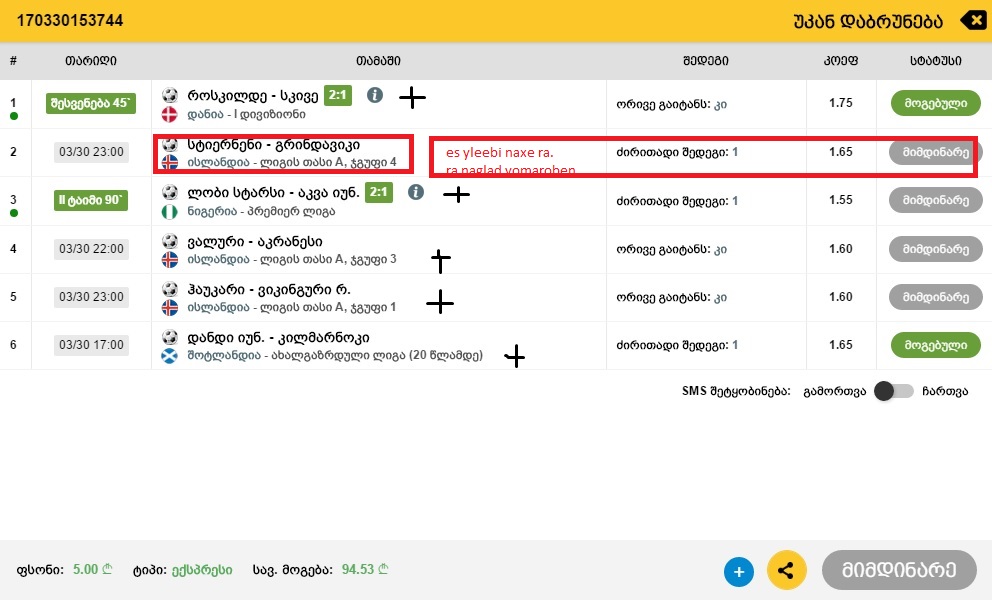Open info icon for ლობი სტარსი match
The image size is (992, 600).
coord(416,192)
